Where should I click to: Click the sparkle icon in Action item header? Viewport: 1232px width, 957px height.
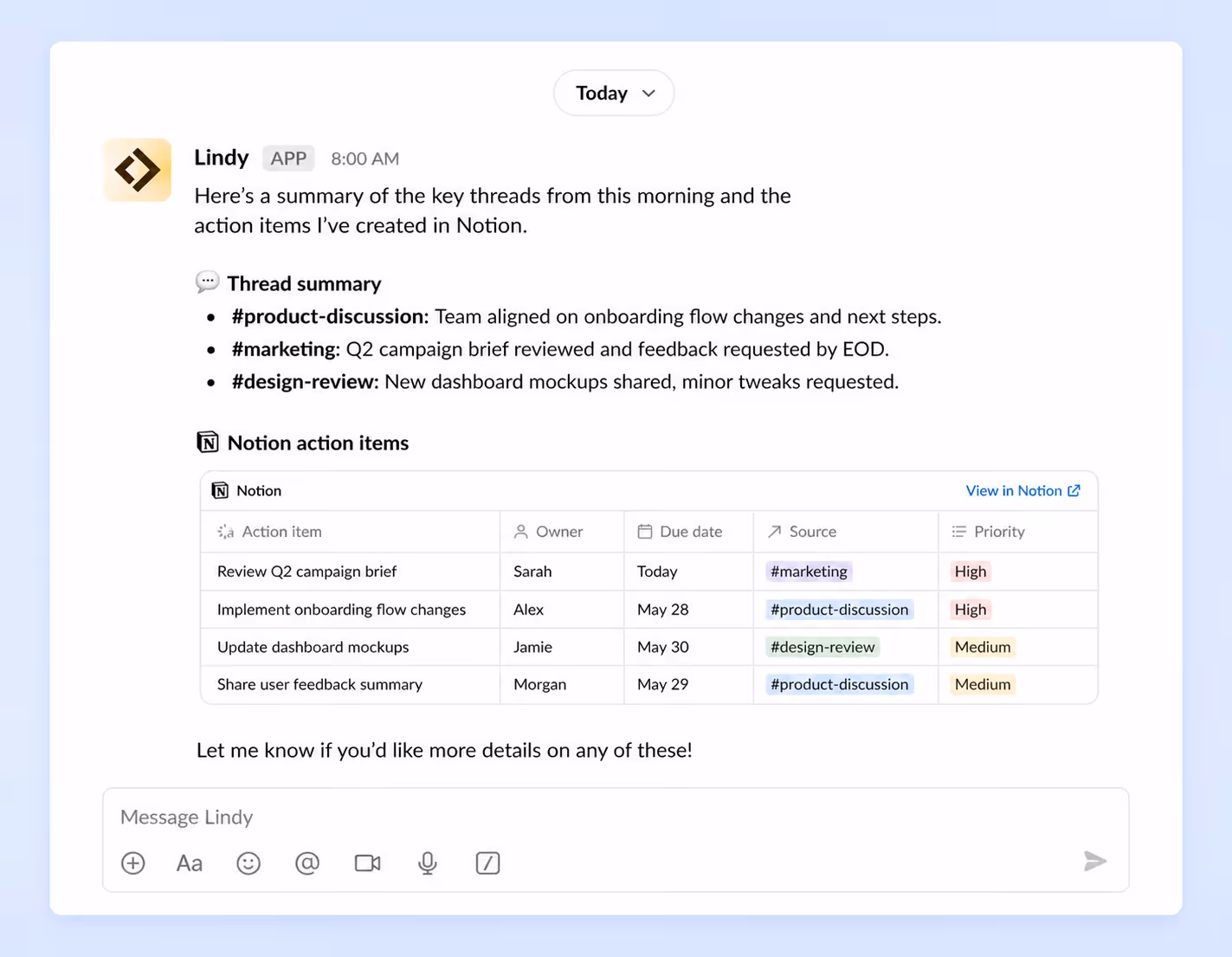pyautogui.click(x=225, y=532)
